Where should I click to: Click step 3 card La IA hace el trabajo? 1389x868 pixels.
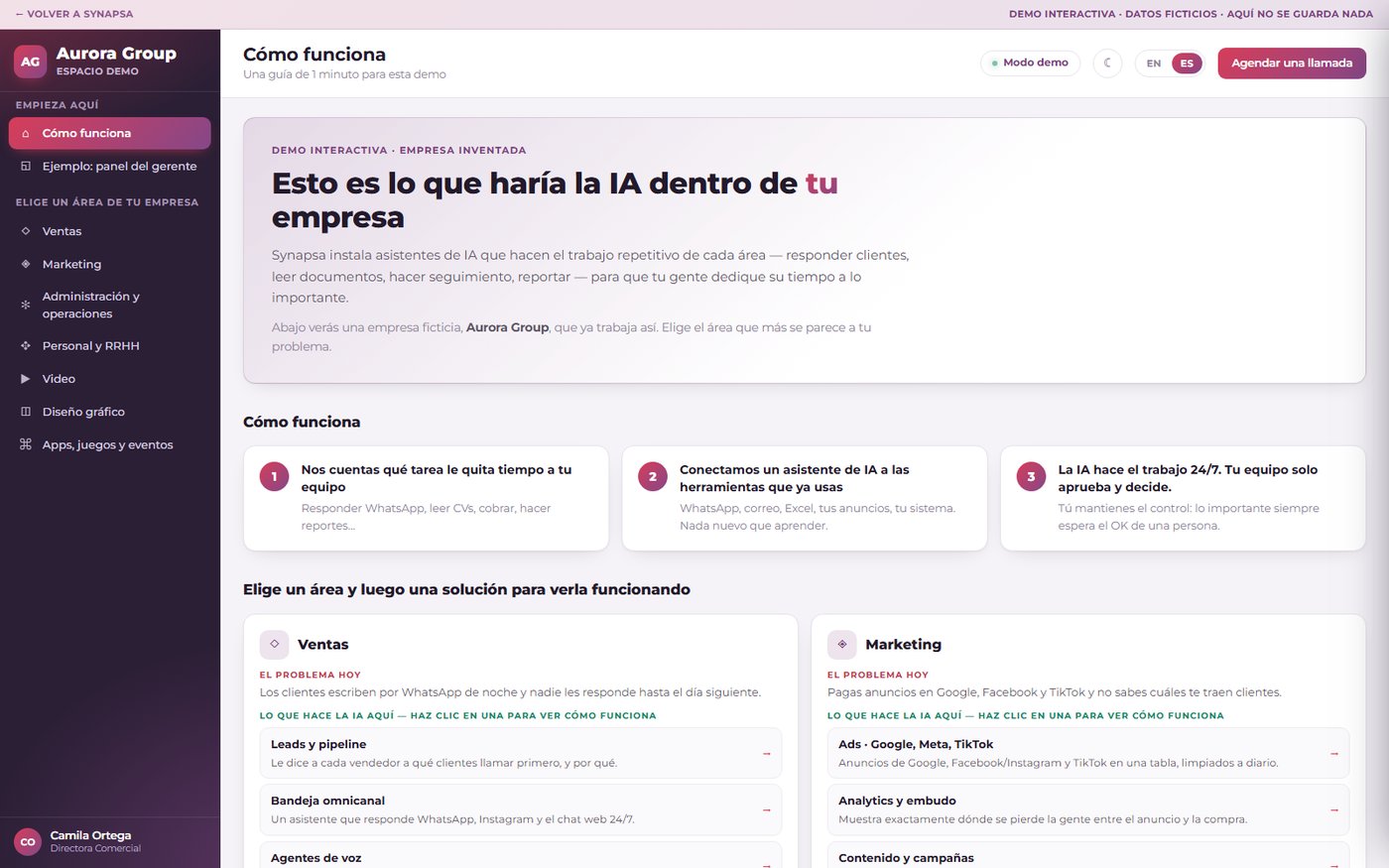pyautogui.click(x=1183, y=498)
